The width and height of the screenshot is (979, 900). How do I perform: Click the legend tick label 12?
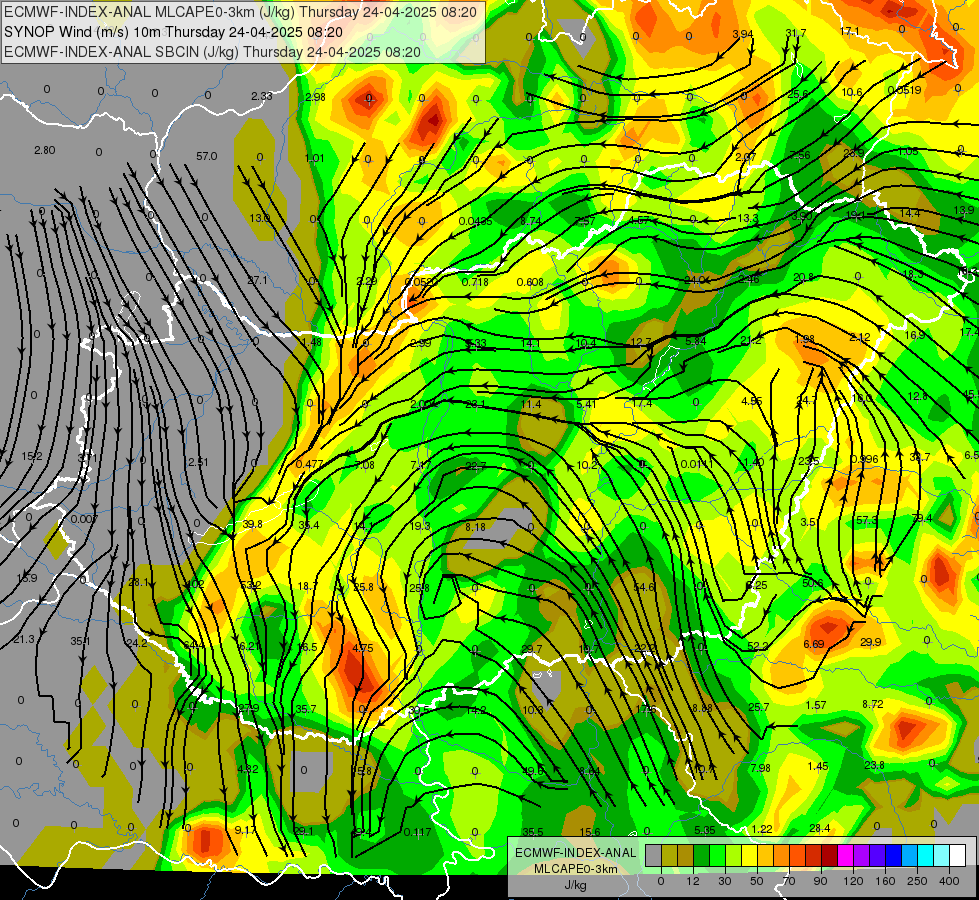pos(692,881)
